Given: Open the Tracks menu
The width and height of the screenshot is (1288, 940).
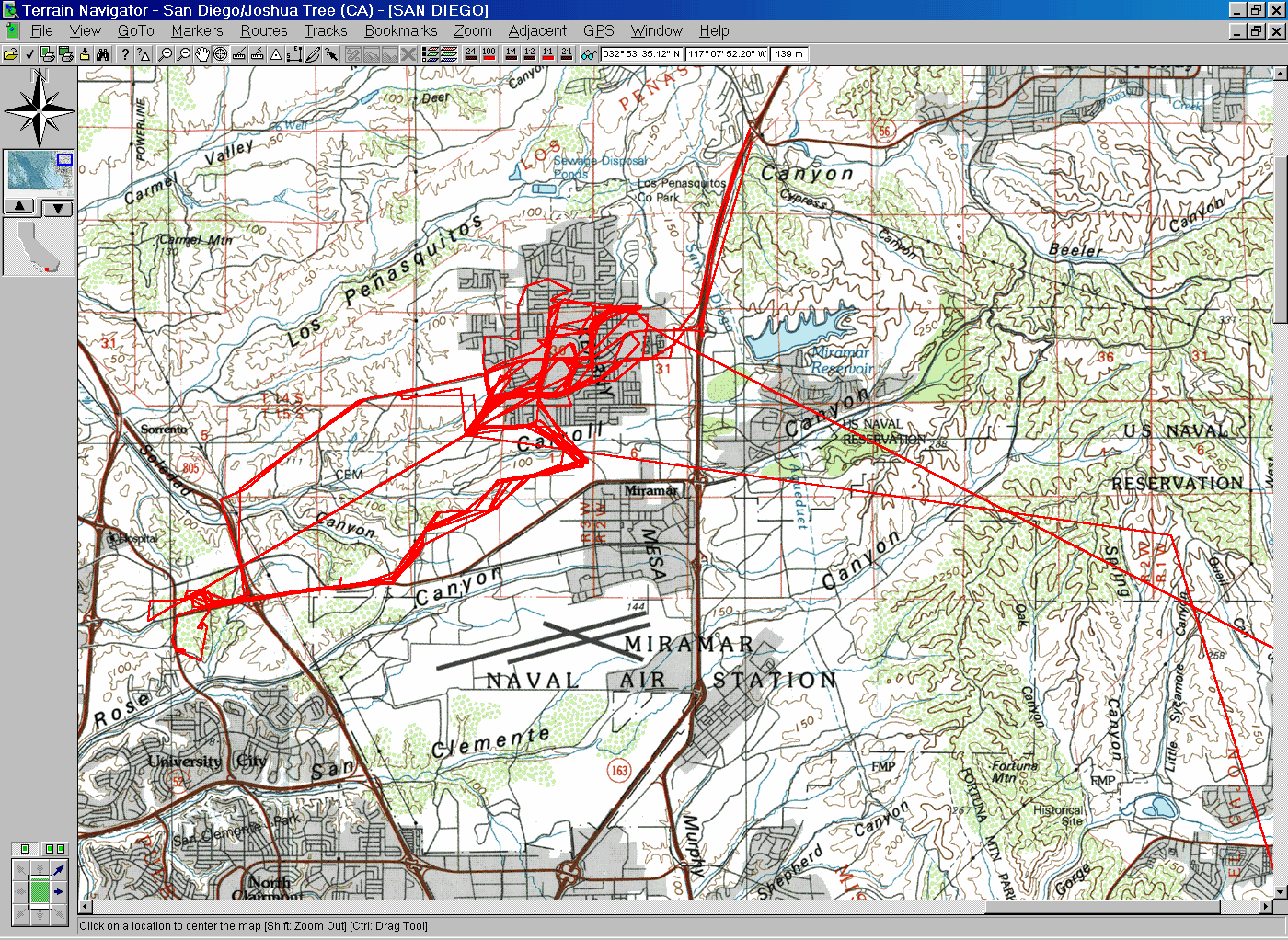Looking at the screenshot, I should pos(325,30).
